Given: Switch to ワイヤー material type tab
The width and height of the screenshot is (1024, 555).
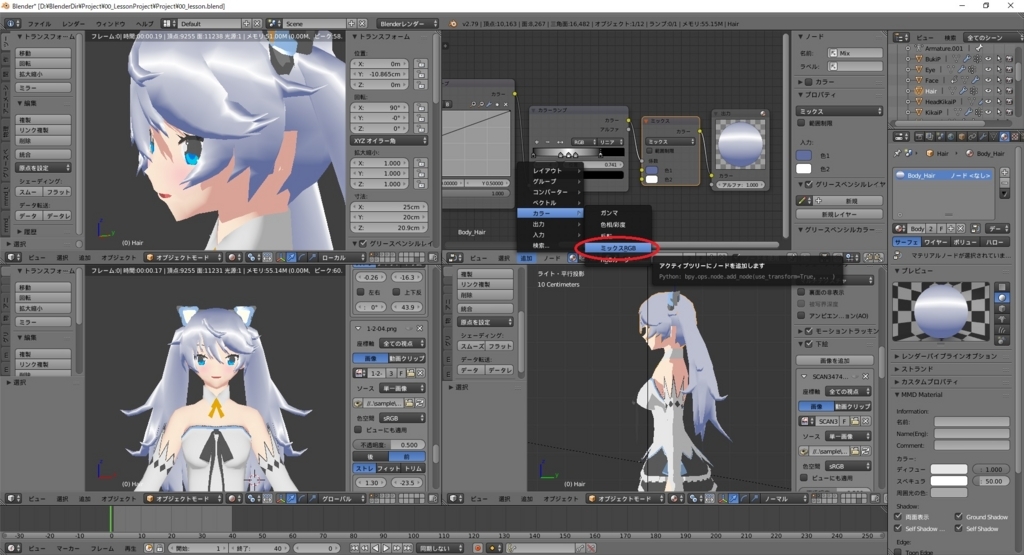Looking at the screenshot, I should pyautogui.click(x=935, y=242).
